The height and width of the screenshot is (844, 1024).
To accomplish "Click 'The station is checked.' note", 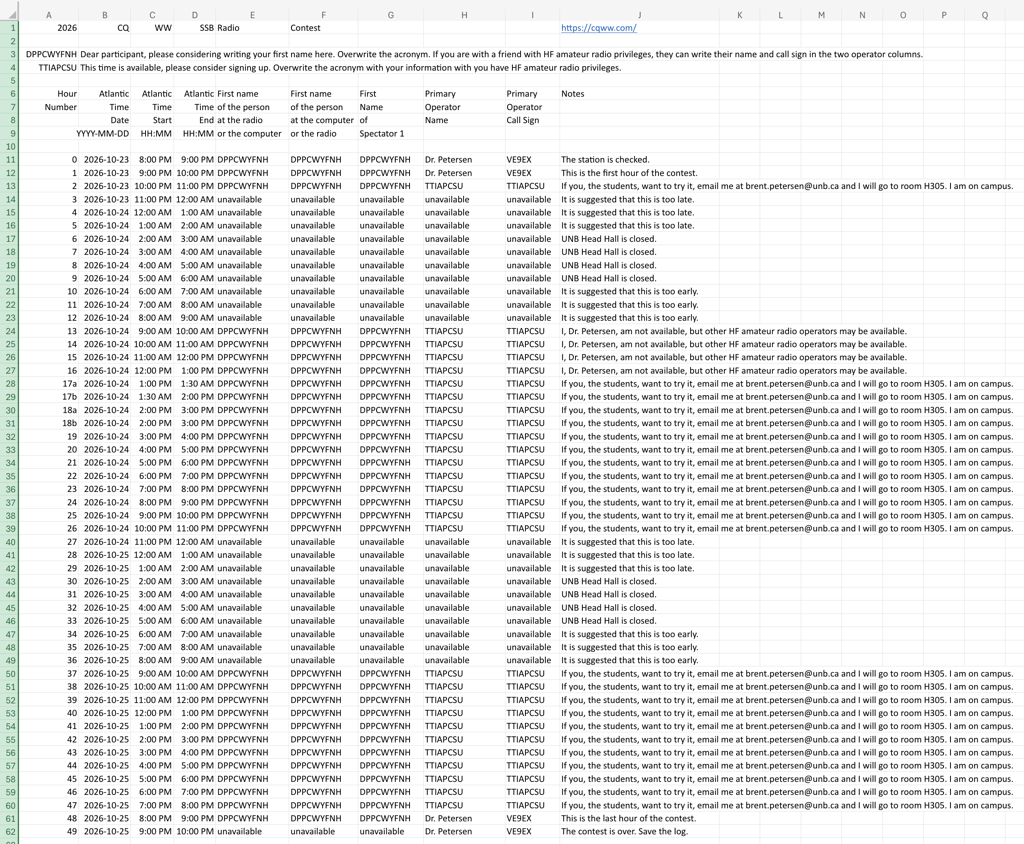I will point(605,160).
